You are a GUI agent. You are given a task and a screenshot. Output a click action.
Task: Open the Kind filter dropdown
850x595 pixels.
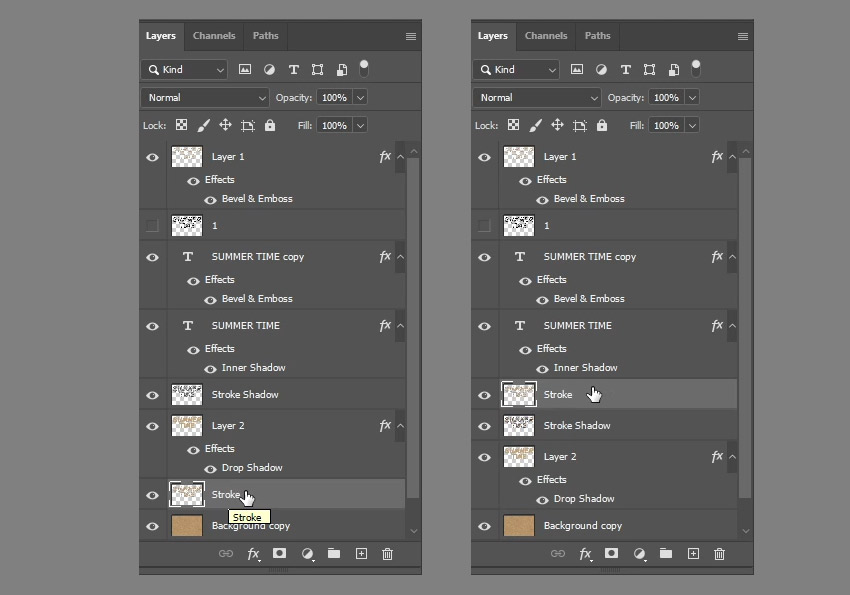click(x=184, y=69)
